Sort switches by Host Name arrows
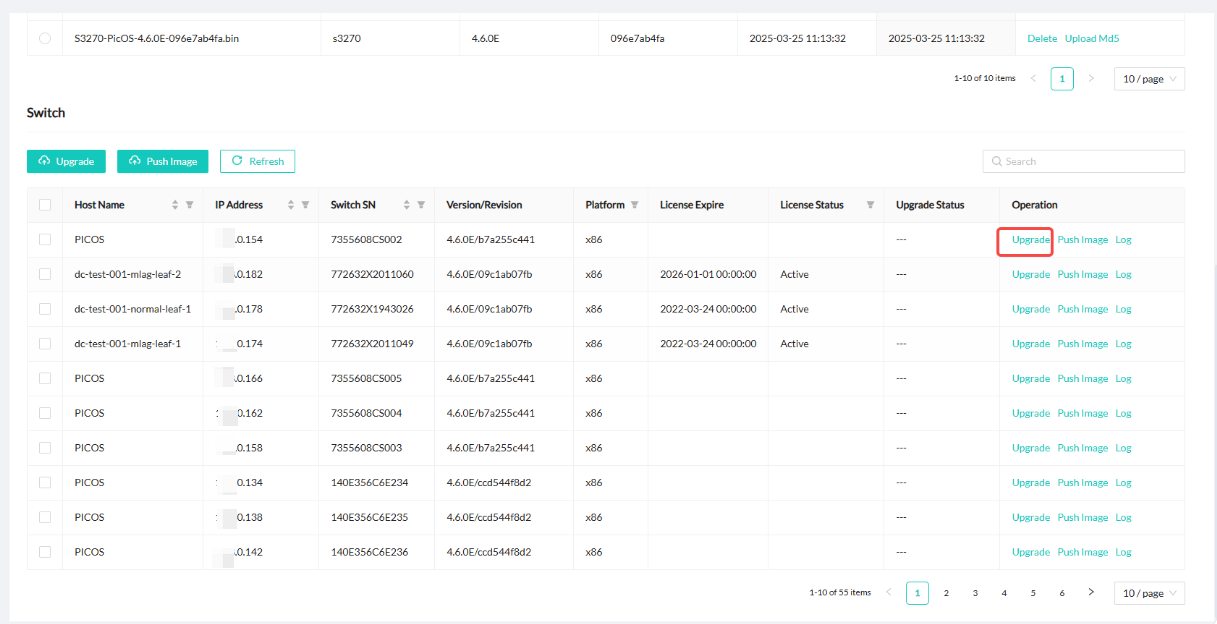Viewport: 1217px width, 624px height. (x=175, y=205)
